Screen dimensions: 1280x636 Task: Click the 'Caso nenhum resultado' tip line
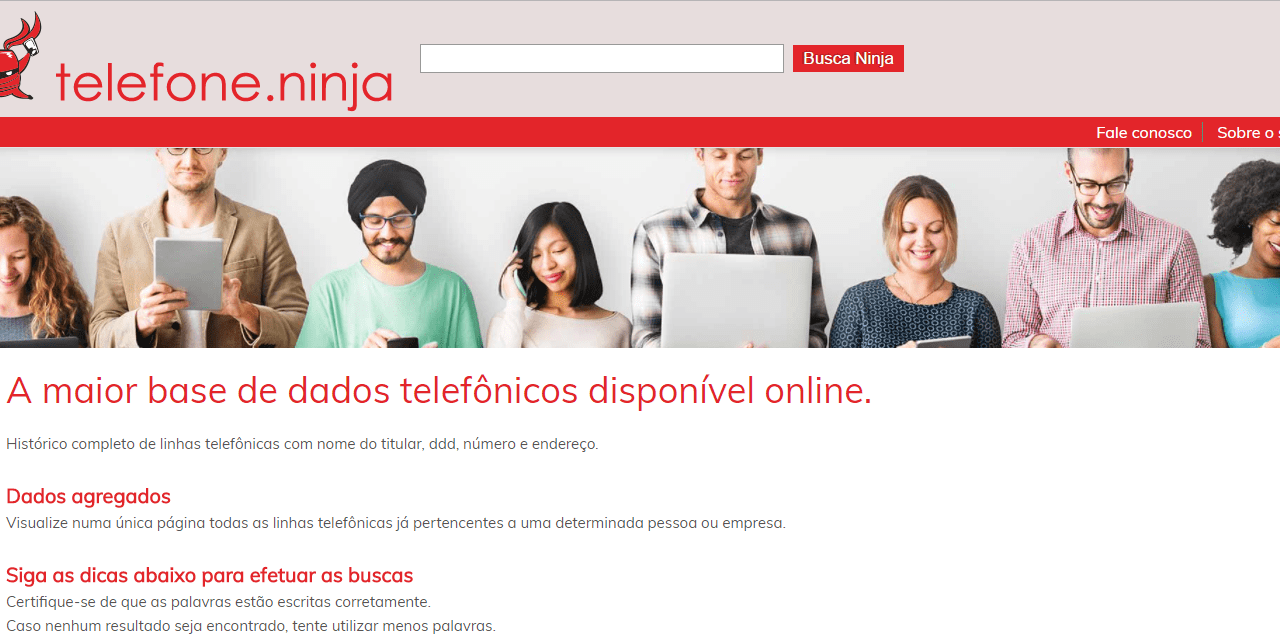click(x=251, y=626)
